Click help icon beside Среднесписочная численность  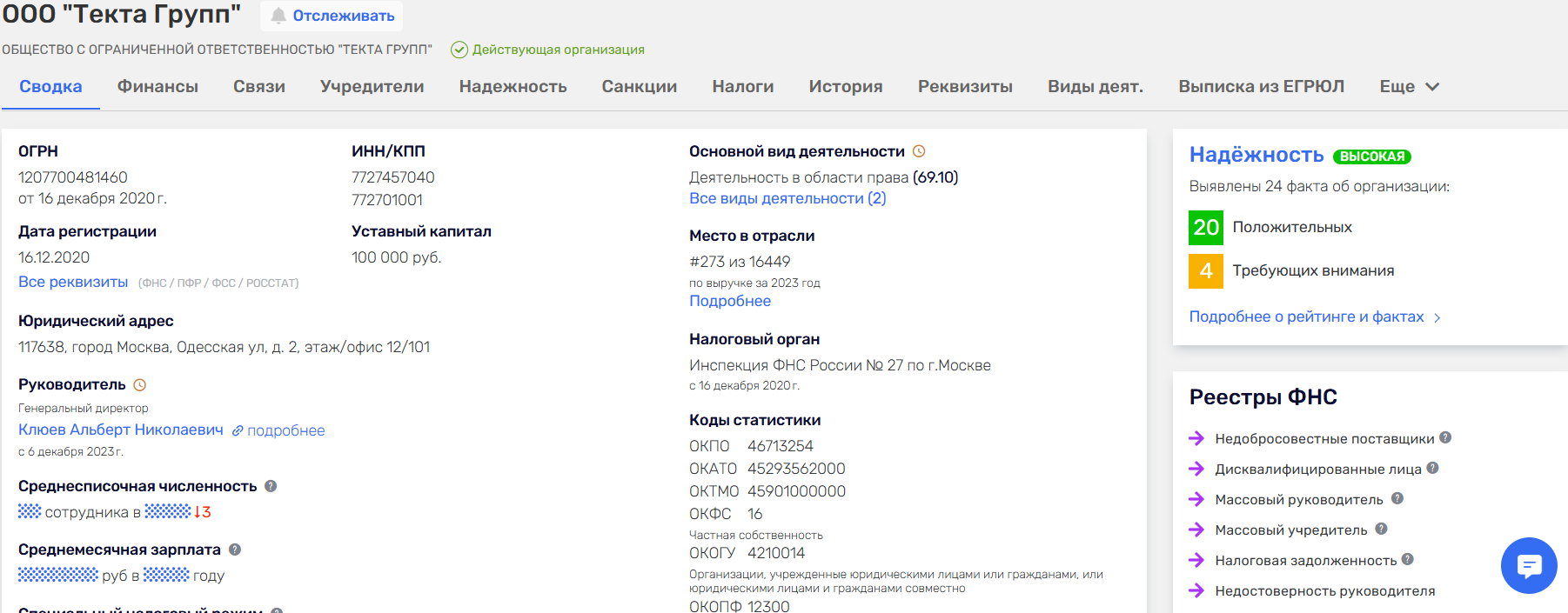click(271, 486)
